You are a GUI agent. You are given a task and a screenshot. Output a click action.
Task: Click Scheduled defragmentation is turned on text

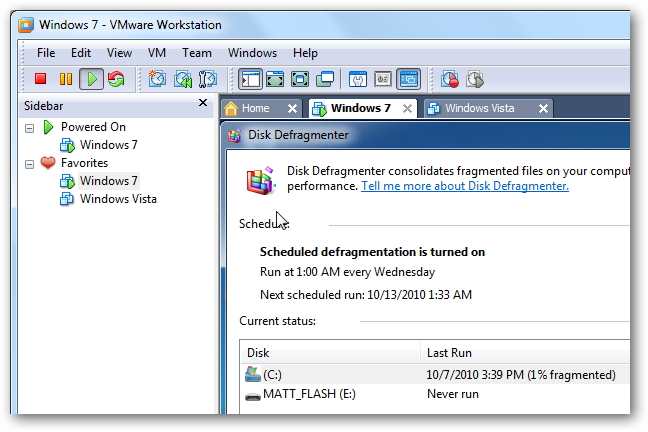372,252
